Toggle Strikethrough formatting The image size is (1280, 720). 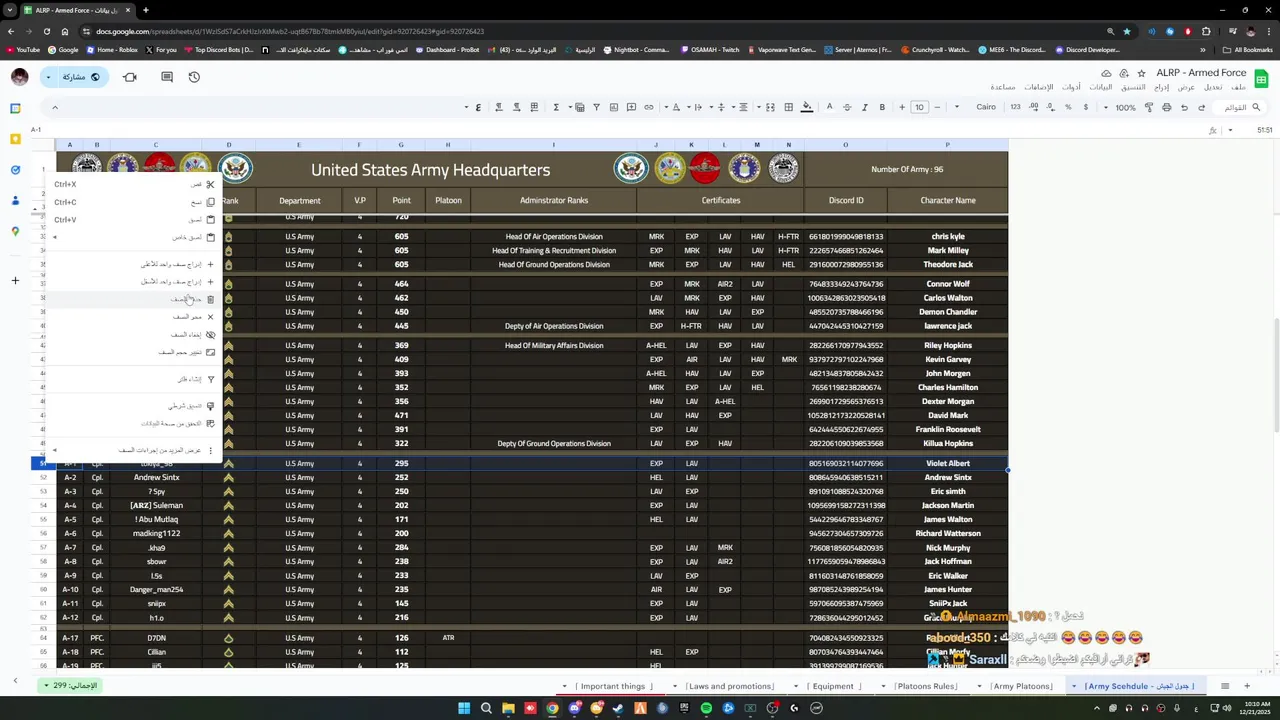click(847, 107)
